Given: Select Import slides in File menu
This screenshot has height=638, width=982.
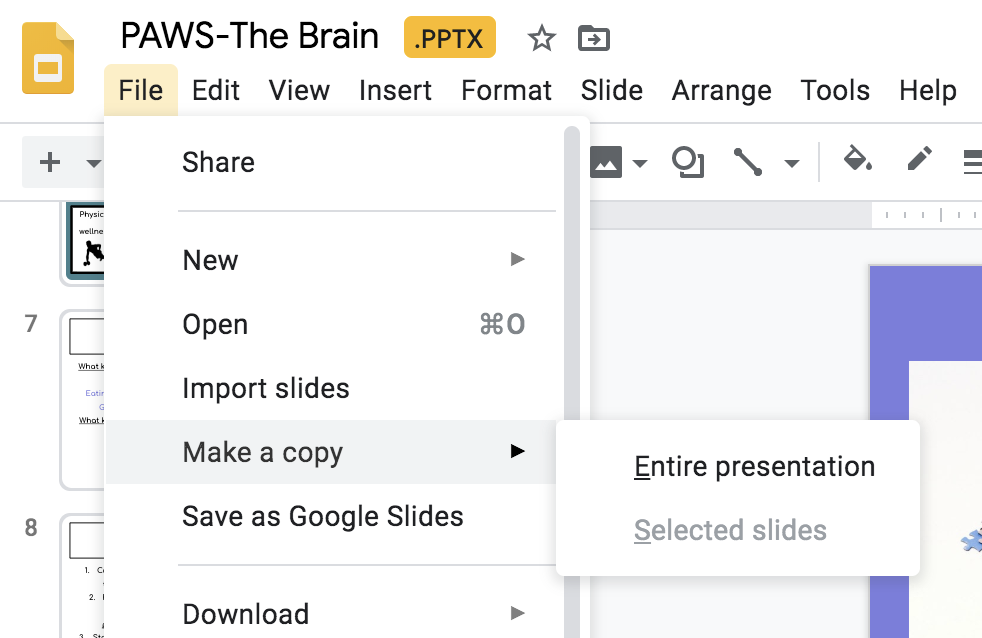Looking at the screenshot, I should [266, 388].
